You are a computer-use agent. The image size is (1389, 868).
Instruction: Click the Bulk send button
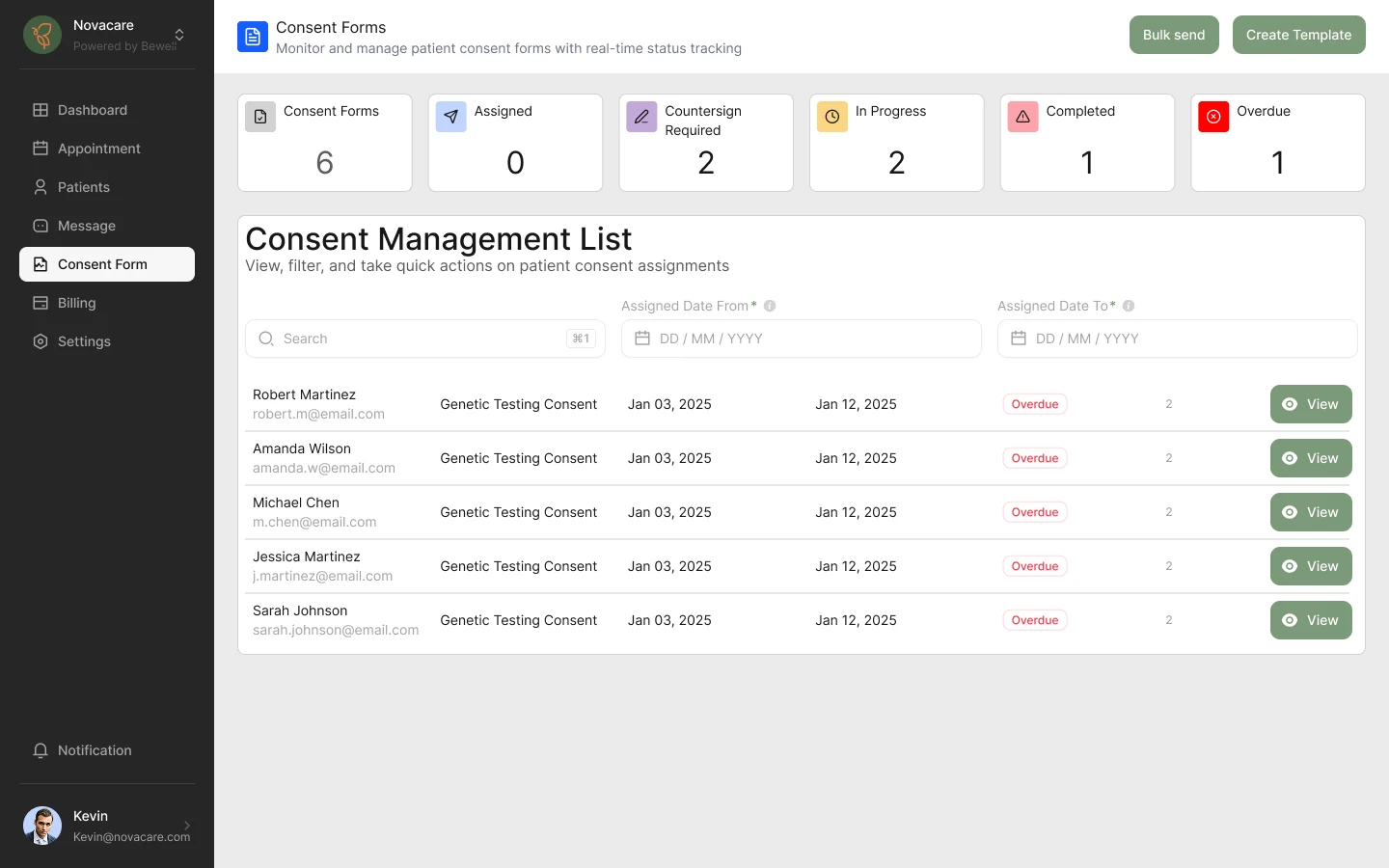click(1174, 35)
